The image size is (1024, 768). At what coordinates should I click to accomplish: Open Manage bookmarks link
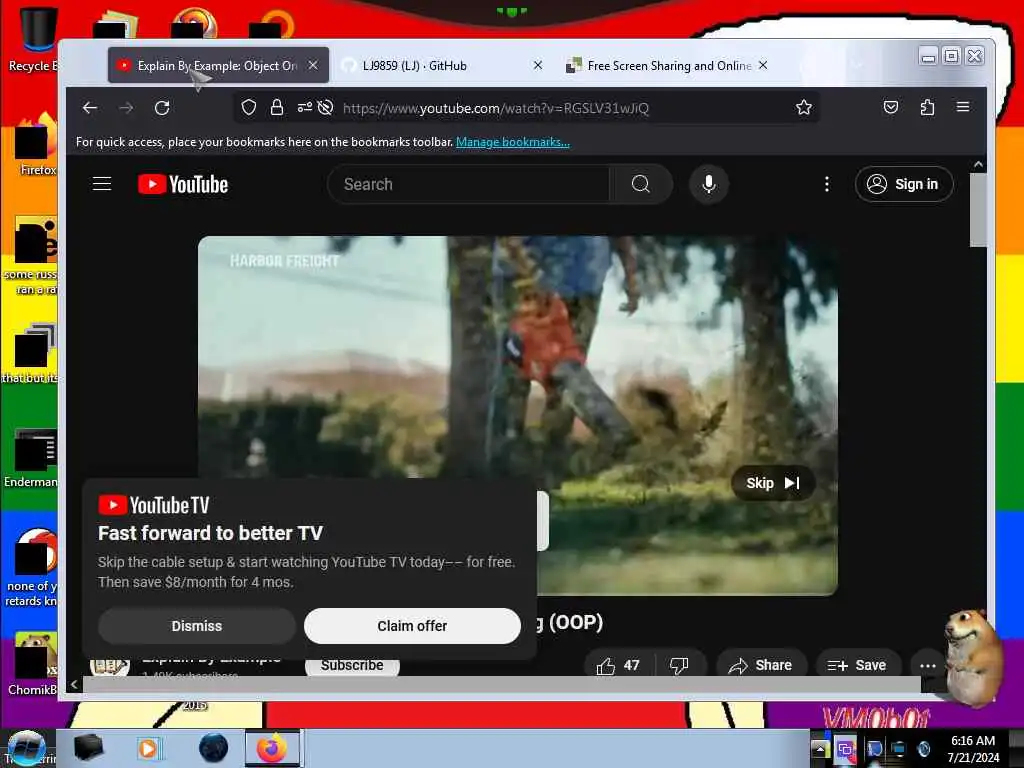[513, 142]
